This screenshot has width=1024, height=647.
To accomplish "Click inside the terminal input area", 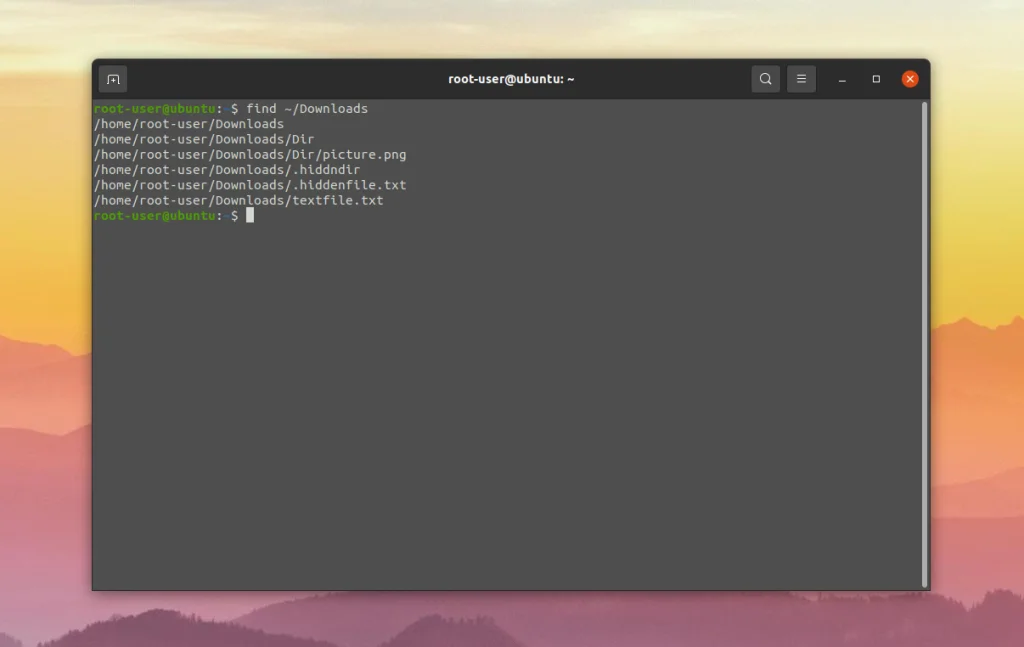I will tap(500, 350).
